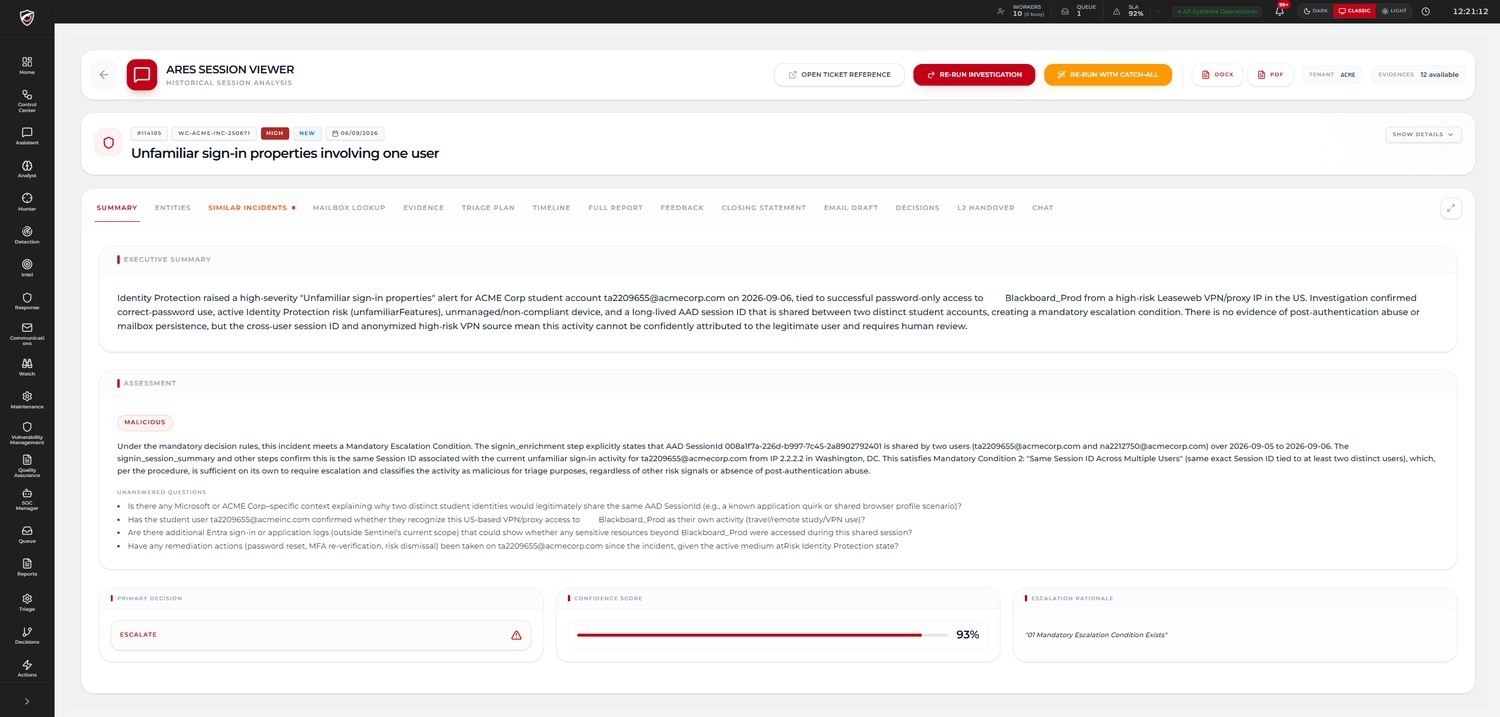Switch to the Full Report tab
This screenshot has width=1500, height=717.
tap(615, 208)
